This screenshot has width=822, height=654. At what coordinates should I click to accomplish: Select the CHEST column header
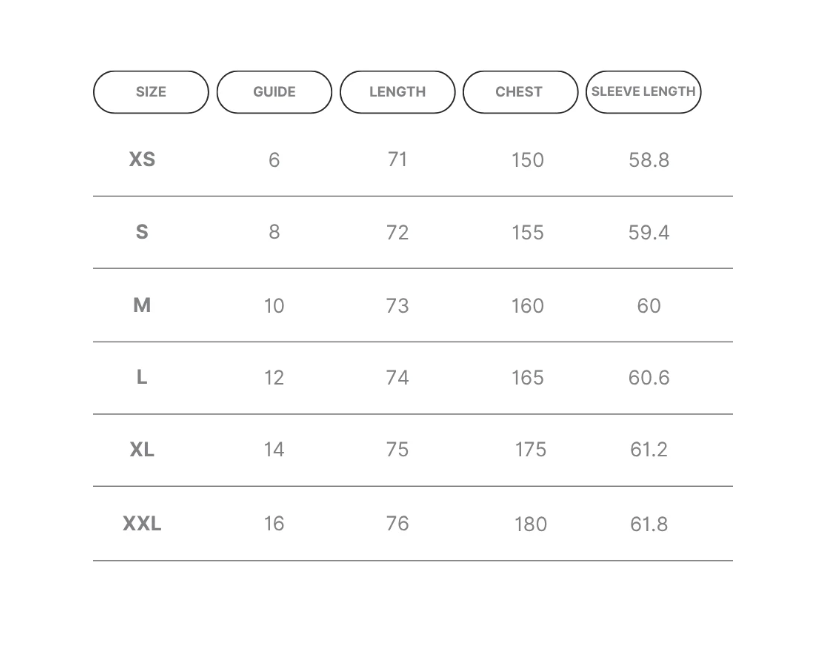tap(520, 92)
